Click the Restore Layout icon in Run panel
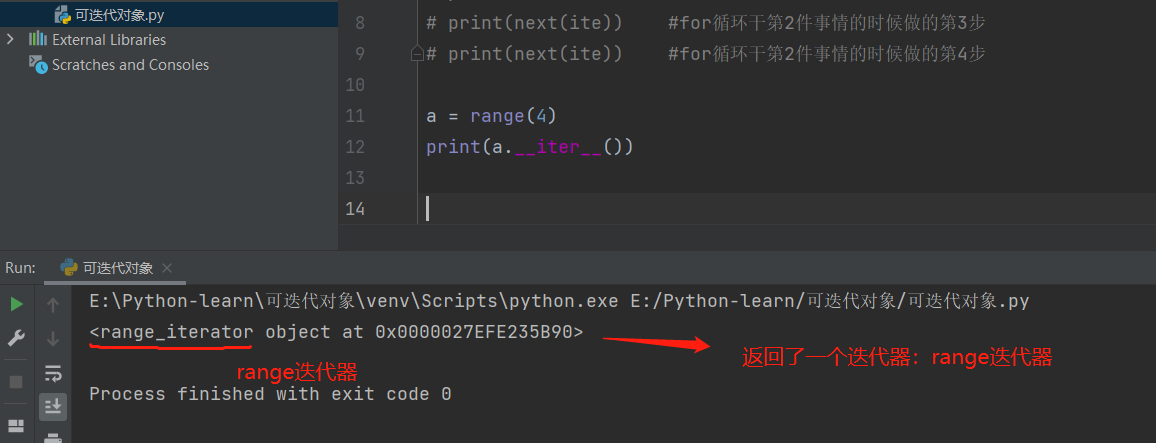 click(16, 426)
